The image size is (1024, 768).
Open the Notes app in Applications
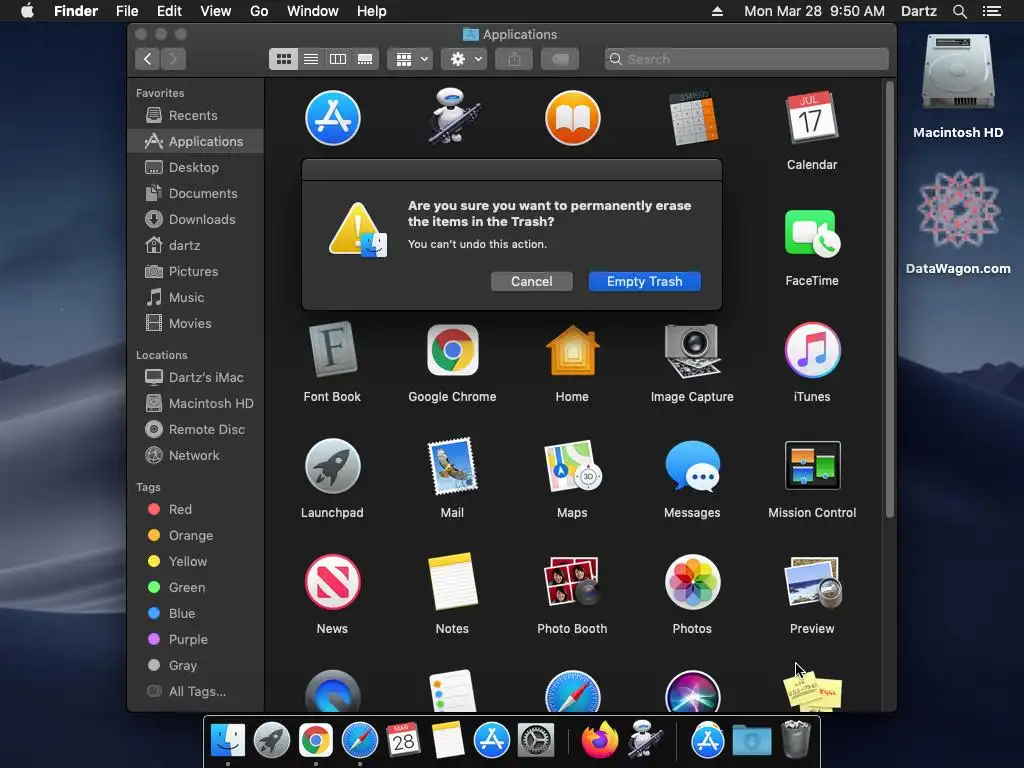point(452,583)
